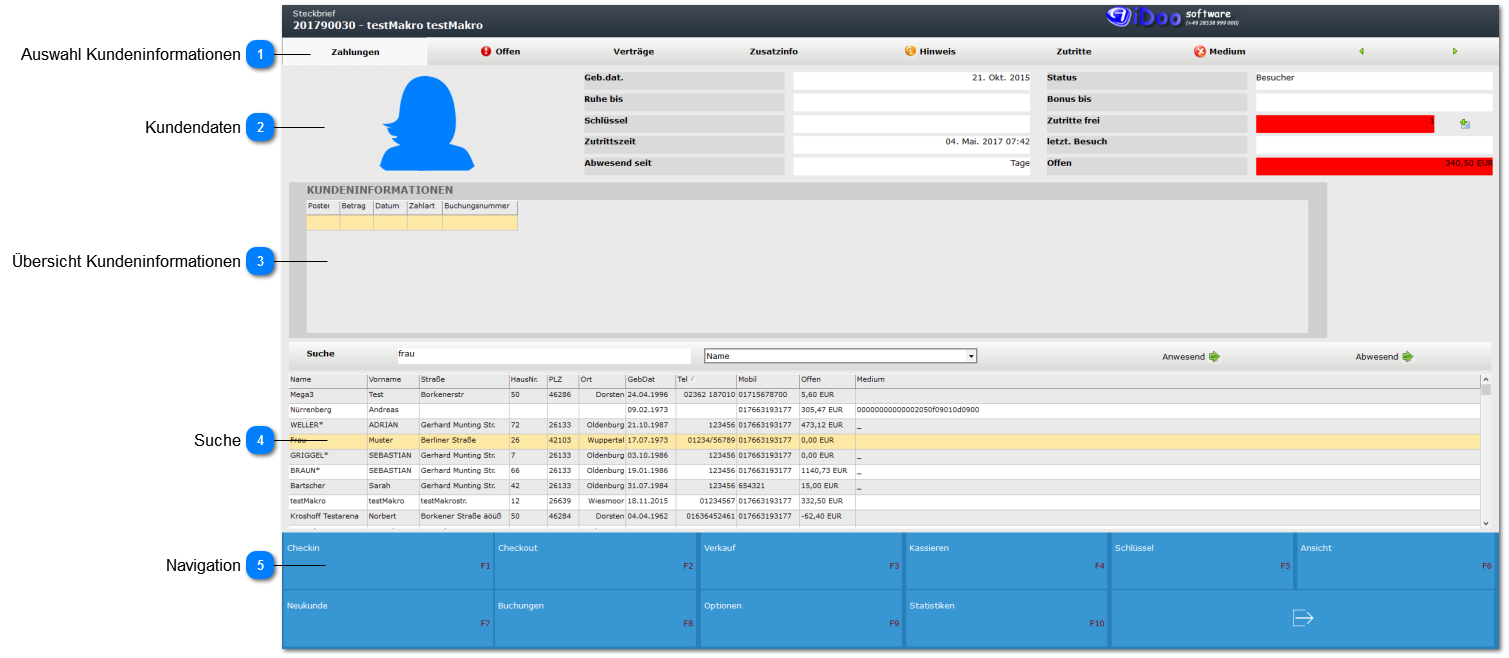Viewport: 1509px width, 658px height.
Task: Sort search results by the PLZ column
Action: (562, 380)
